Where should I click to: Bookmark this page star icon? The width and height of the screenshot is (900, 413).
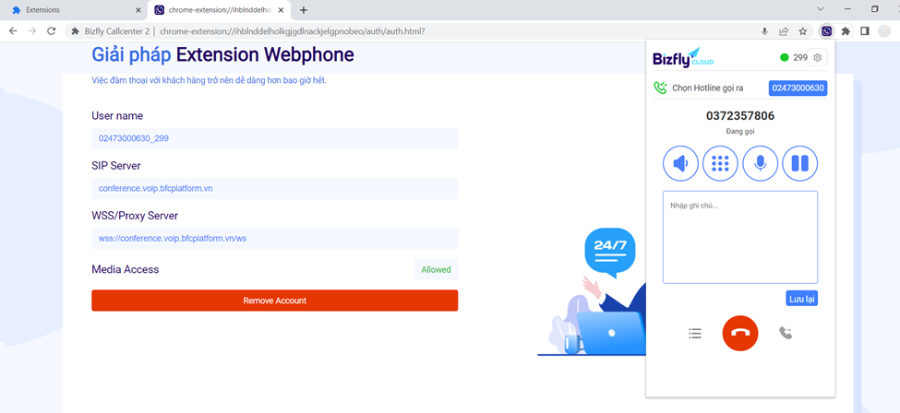pos(802,32)
